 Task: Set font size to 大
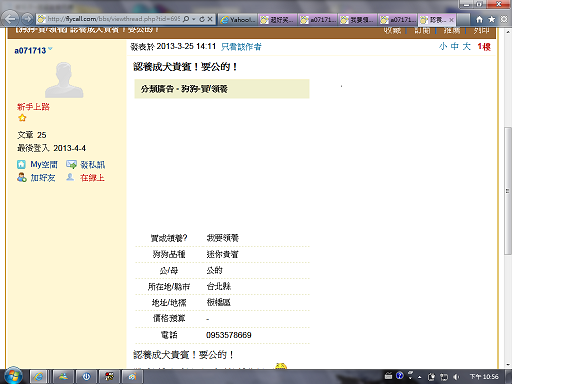tap(467, 46)
